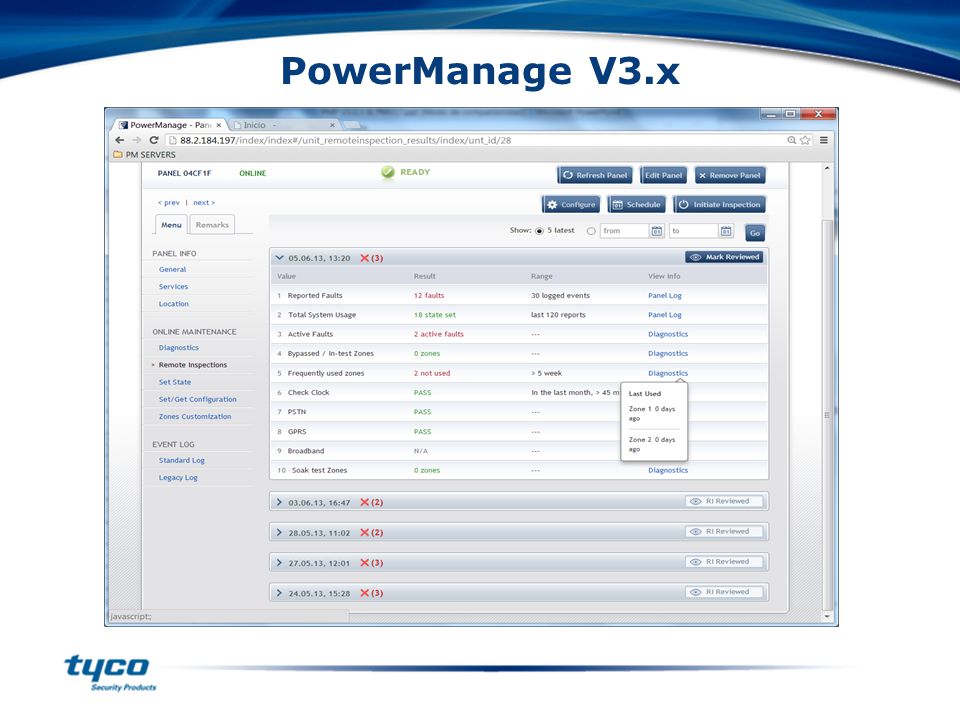The width and height of the screenshot is (960, 720).
Task: Switch to the Remarks tab
Action: (212, 225)
